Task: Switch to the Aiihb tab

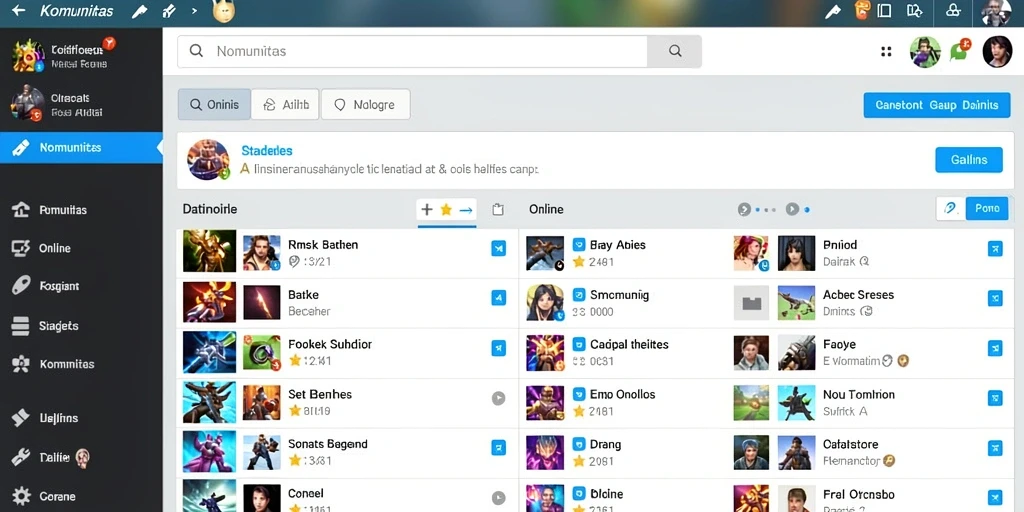Action: click(x=285, y=104)
